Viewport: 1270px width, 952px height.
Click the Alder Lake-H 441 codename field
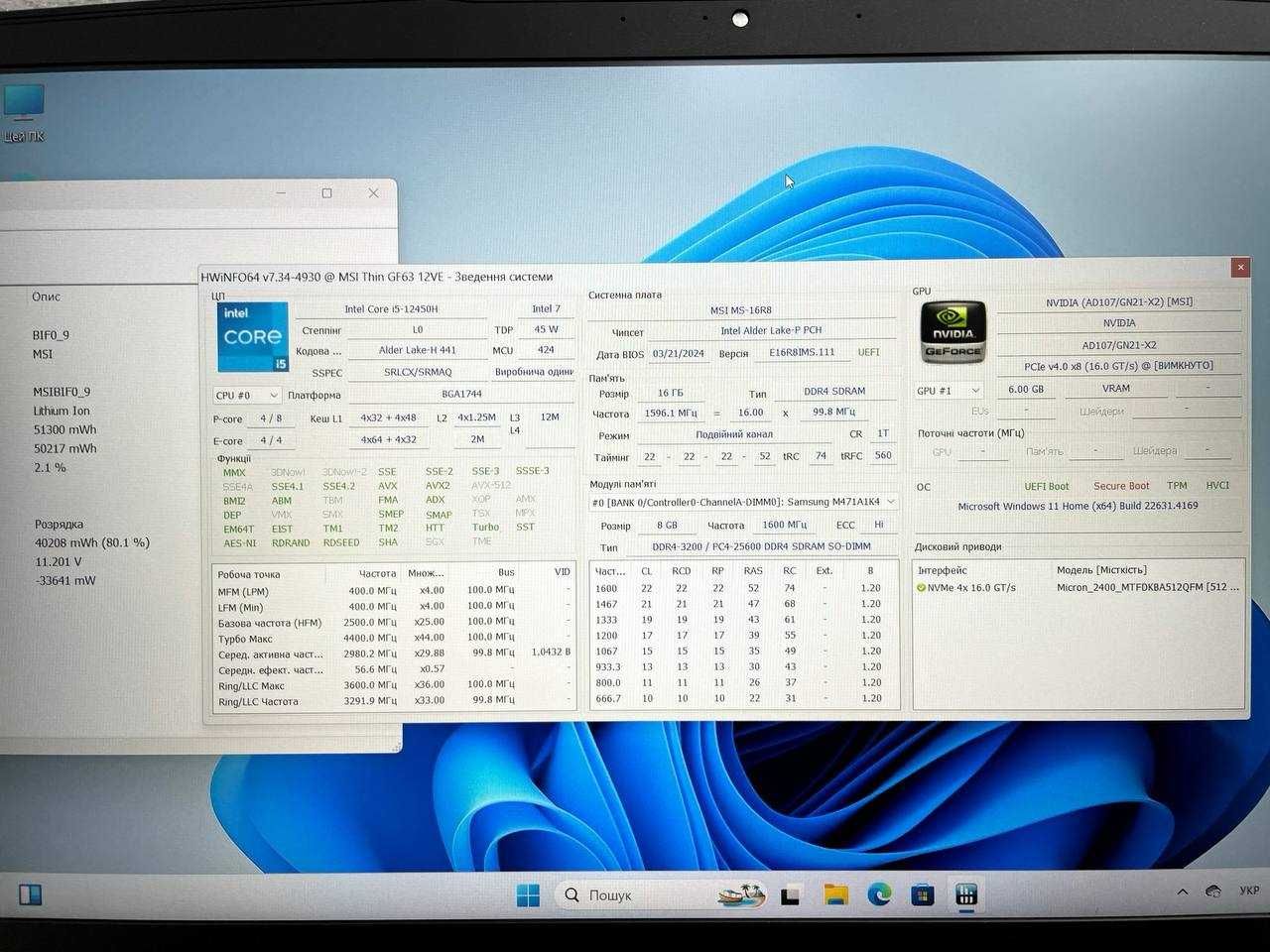coord(418,350)
